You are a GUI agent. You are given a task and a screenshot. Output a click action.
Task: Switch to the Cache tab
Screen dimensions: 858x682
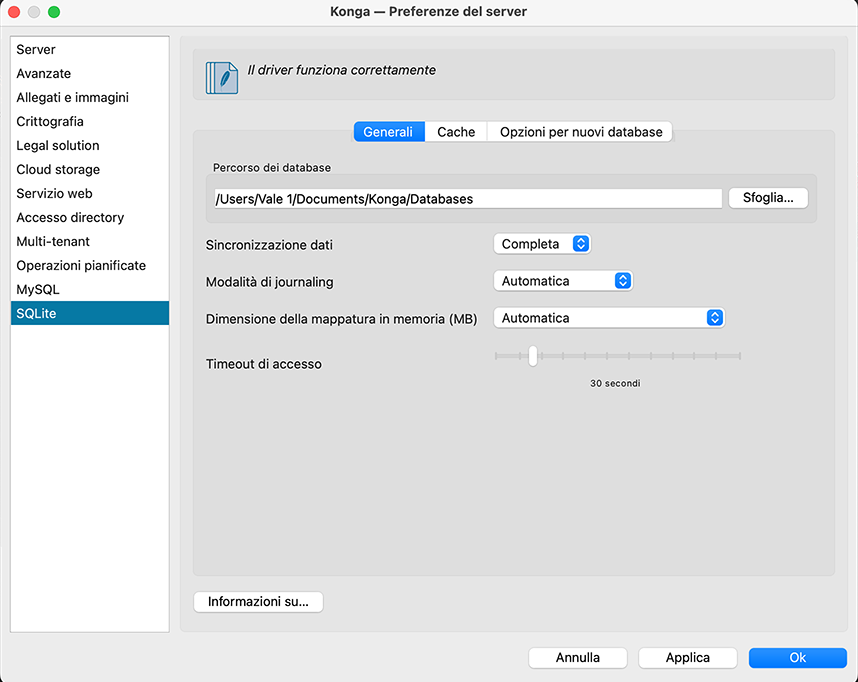(456, 132)
